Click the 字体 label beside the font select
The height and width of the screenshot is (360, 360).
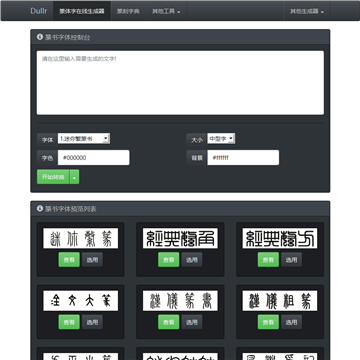(47, 140)
